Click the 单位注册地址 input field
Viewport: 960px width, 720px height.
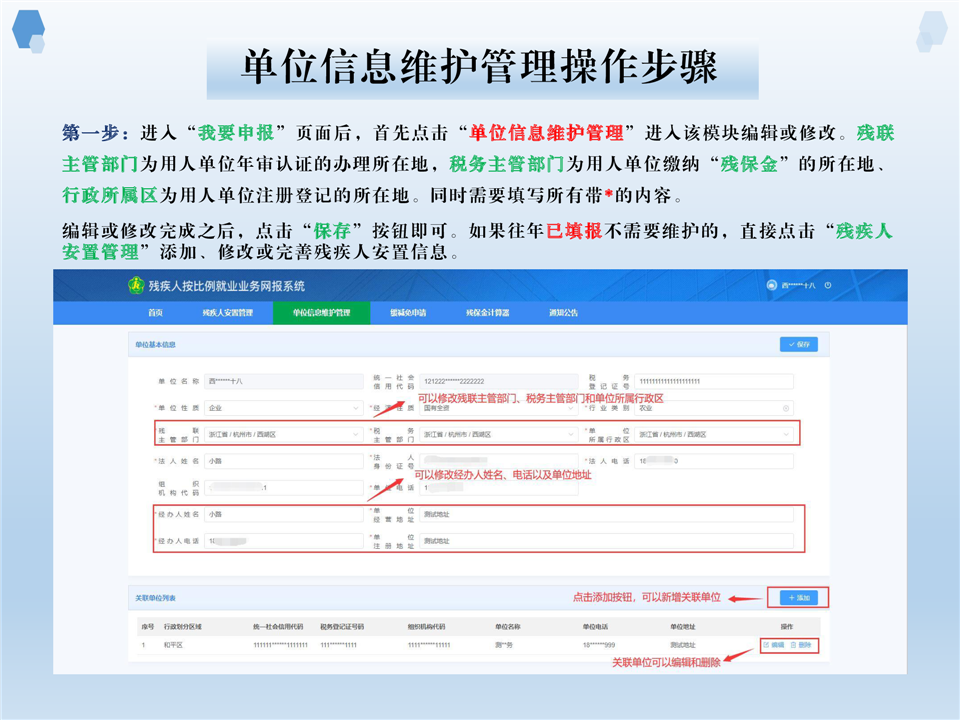point(606,541)
